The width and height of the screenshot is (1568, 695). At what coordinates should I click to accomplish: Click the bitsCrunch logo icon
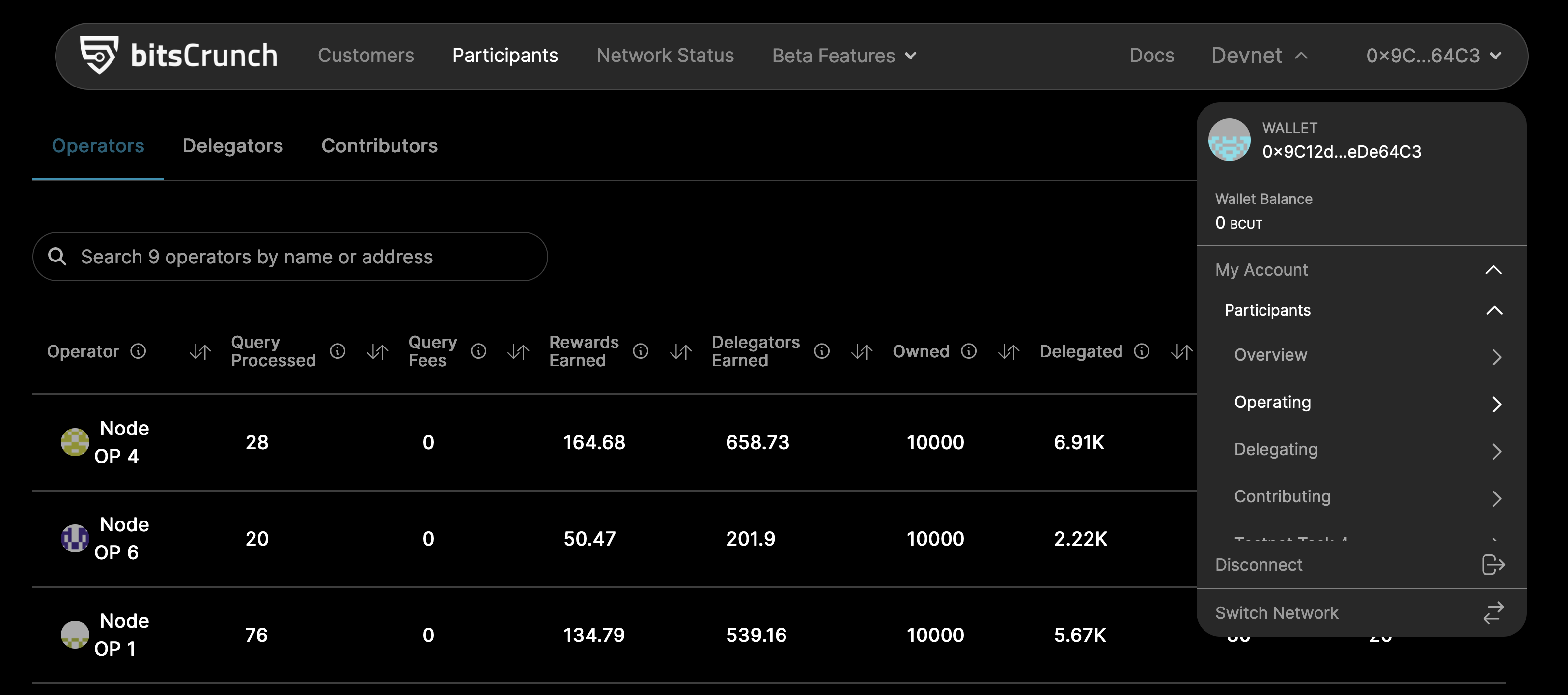[99, 55]
